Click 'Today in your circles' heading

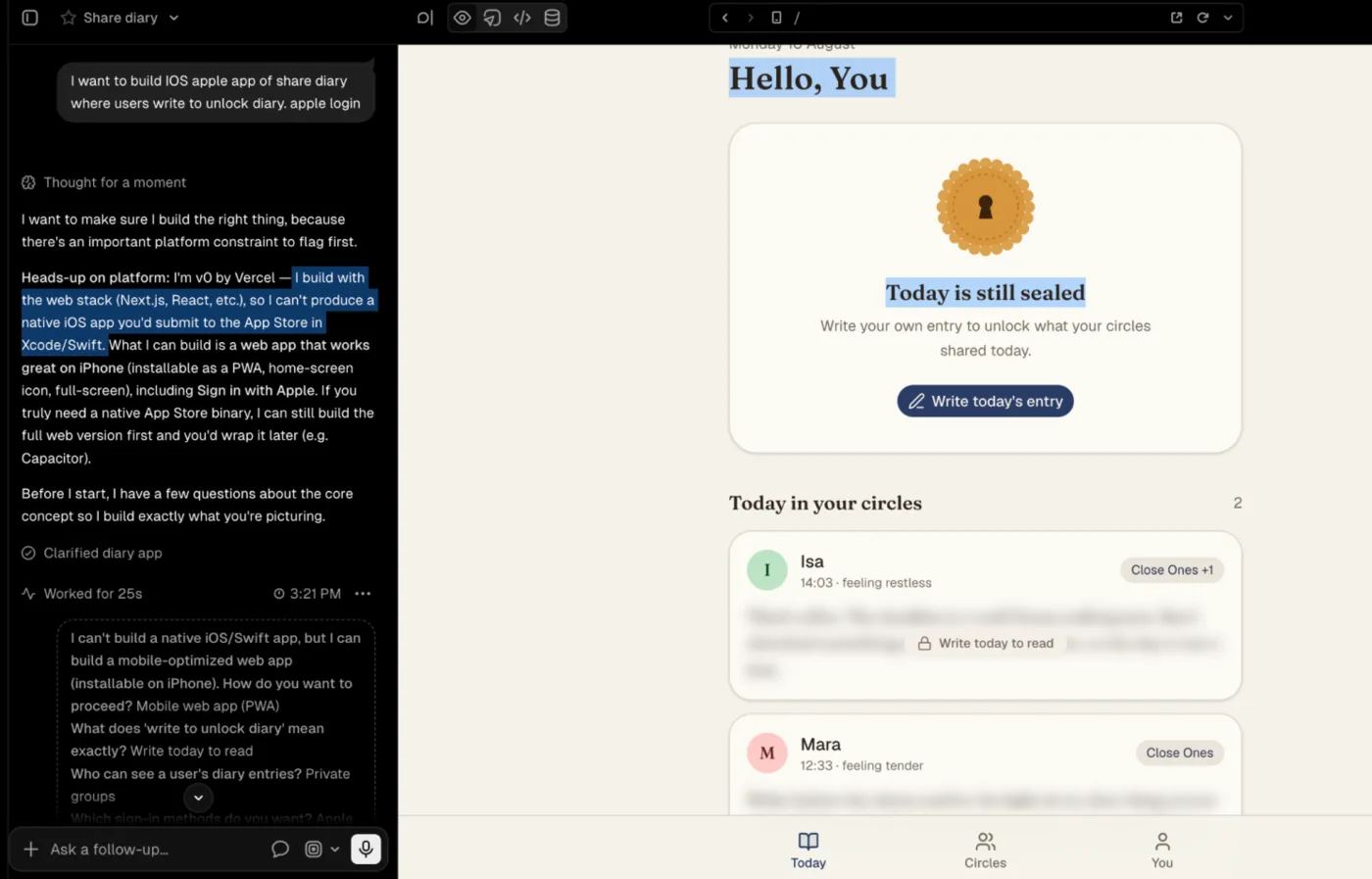825,503
